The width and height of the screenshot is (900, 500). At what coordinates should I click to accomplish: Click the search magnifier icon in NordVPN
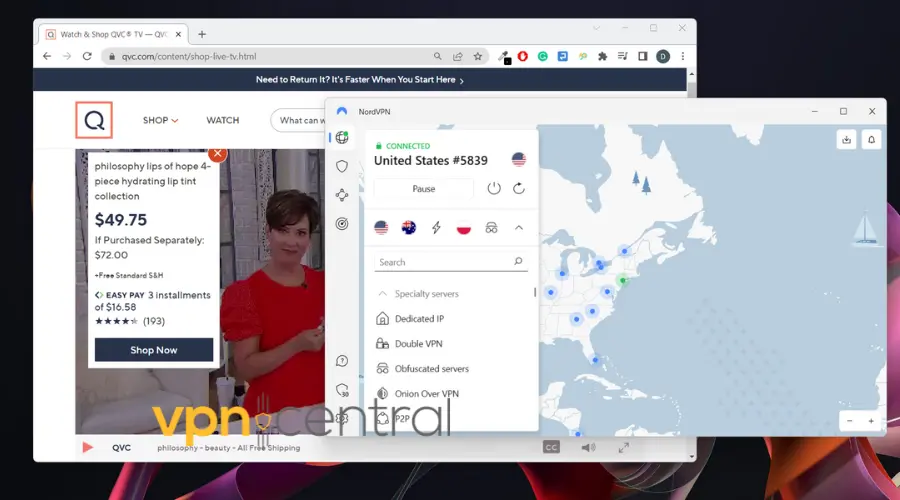coord(518,261)
